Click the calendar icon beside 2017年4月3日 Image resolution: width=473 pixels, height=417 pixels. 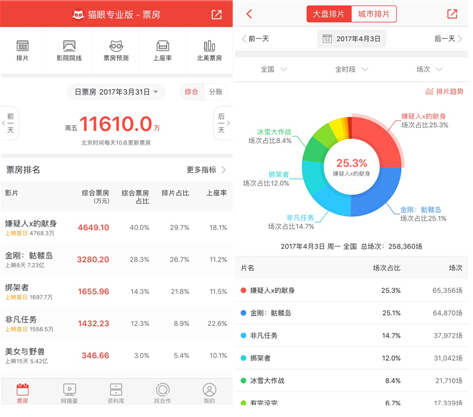(327, 39)
